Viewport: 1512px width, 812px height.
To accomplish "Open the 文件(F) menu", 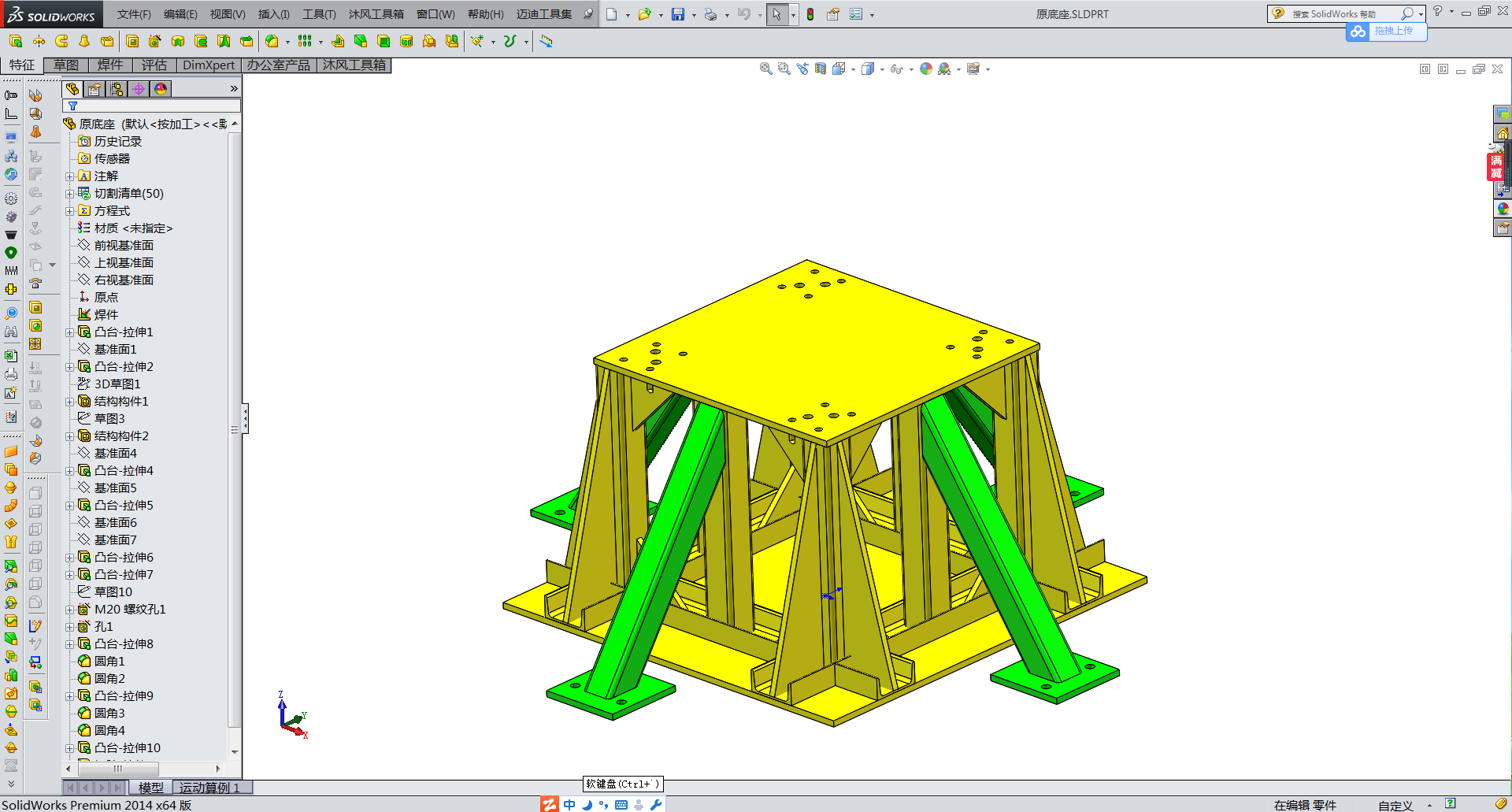I will pyautogui.click(x=134, y=14).
